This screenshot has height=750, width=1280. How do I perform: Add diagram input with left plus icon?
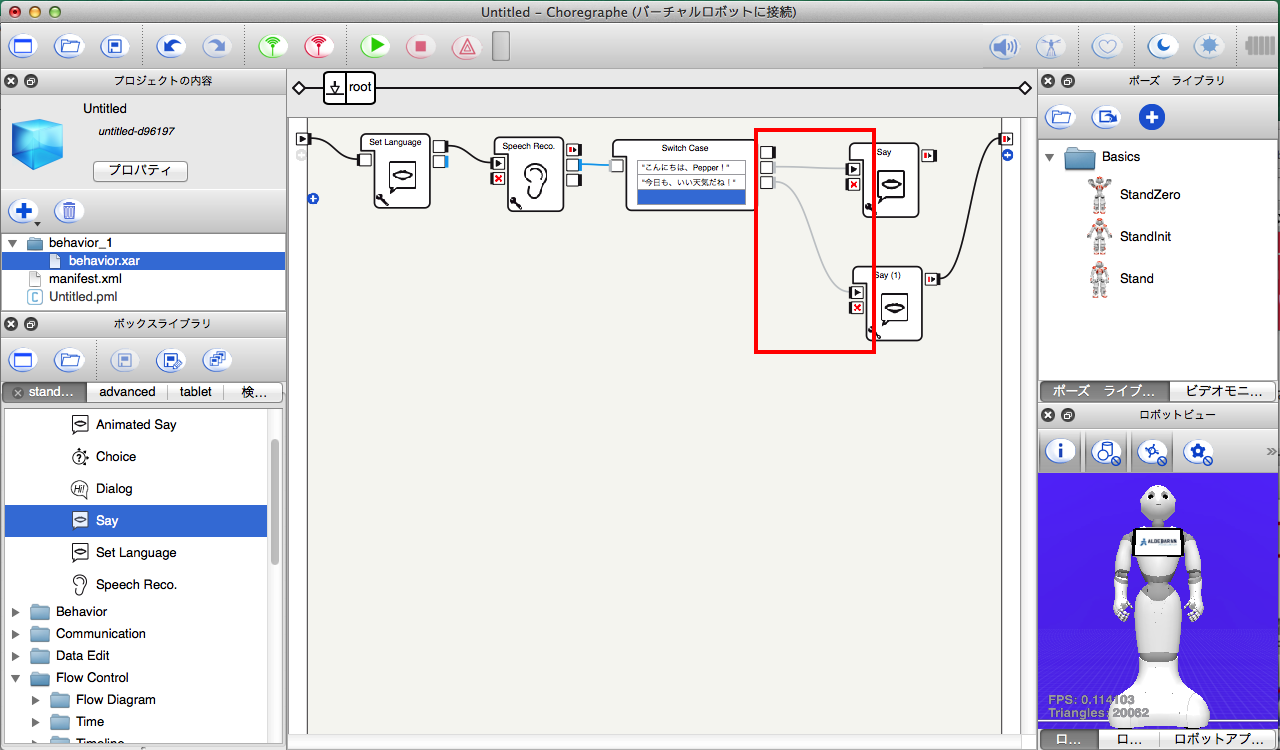pyautogui.click(x=313, y=199)
